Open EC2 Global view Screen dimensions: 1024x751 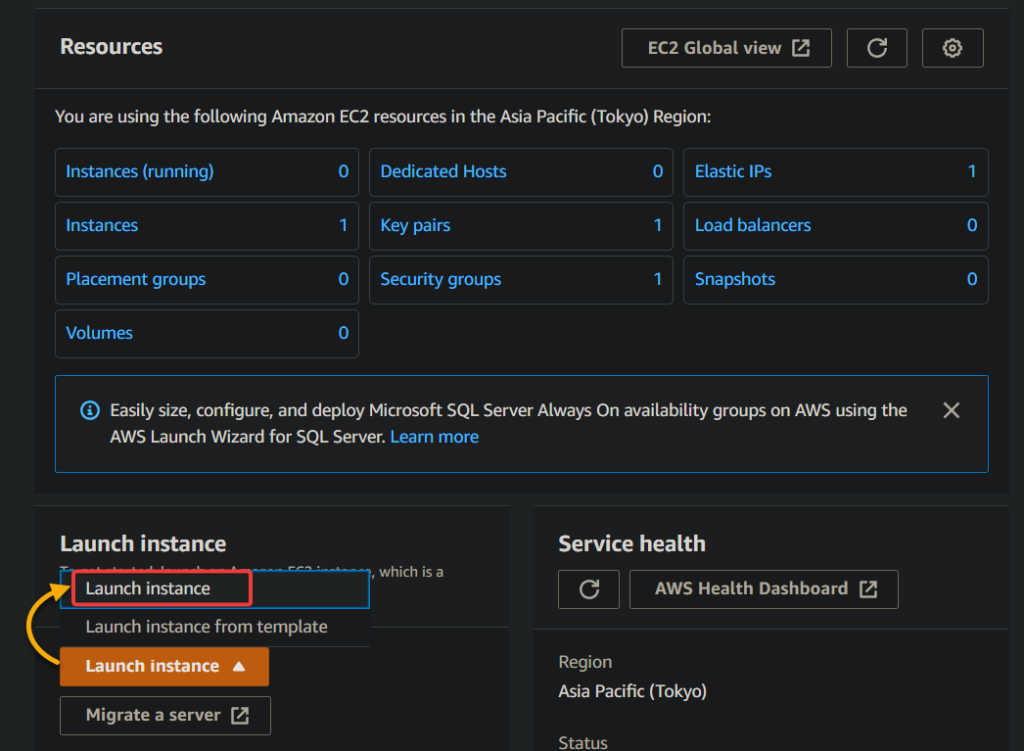pyautogui.click(x=726, y=48)
